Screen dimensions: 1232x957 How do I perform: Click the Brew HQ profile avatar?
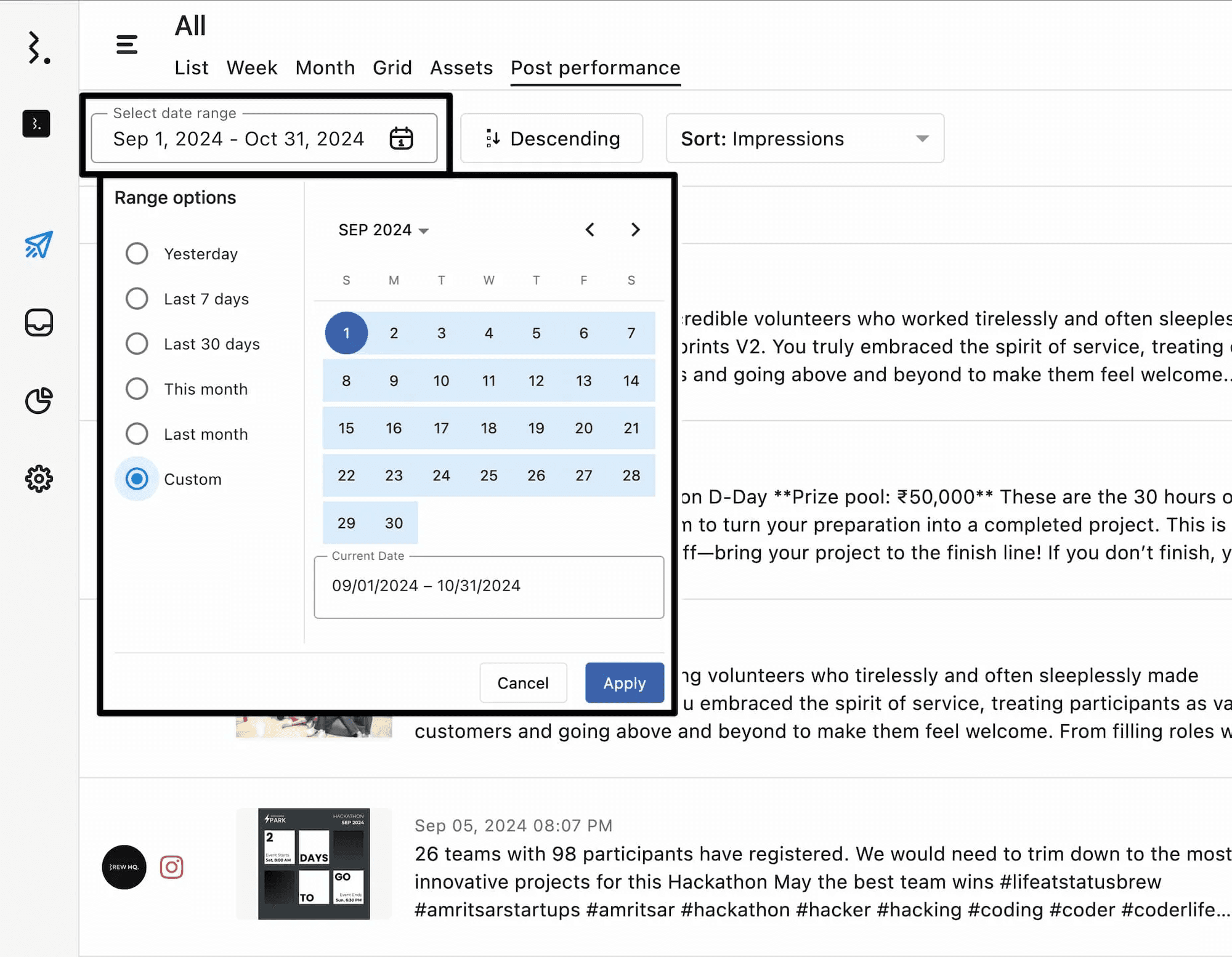point(124,867)
